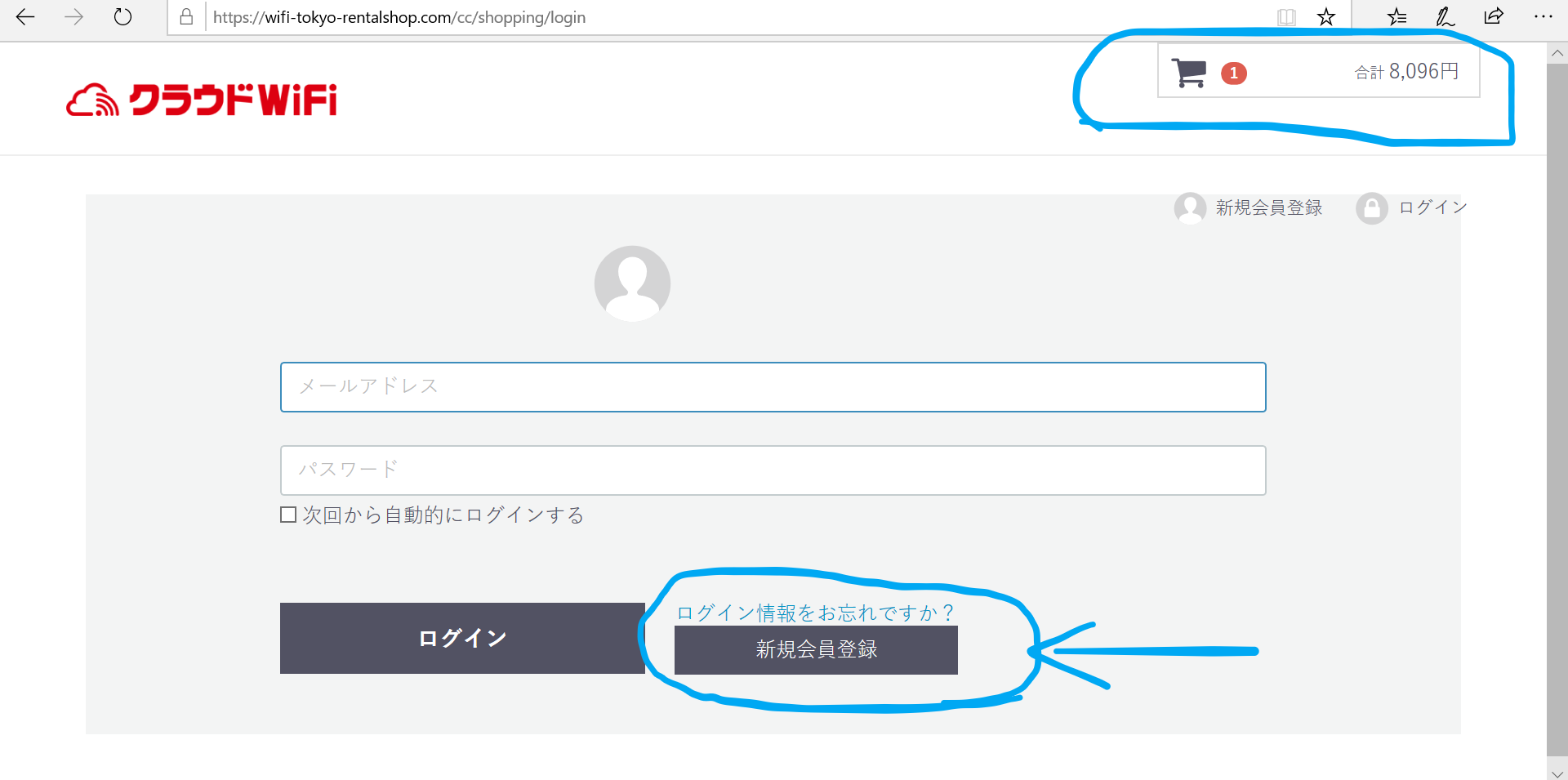Click the cart total 8,096円
Viewport: 1568px width, 780px height.
tap(1406, 72)
